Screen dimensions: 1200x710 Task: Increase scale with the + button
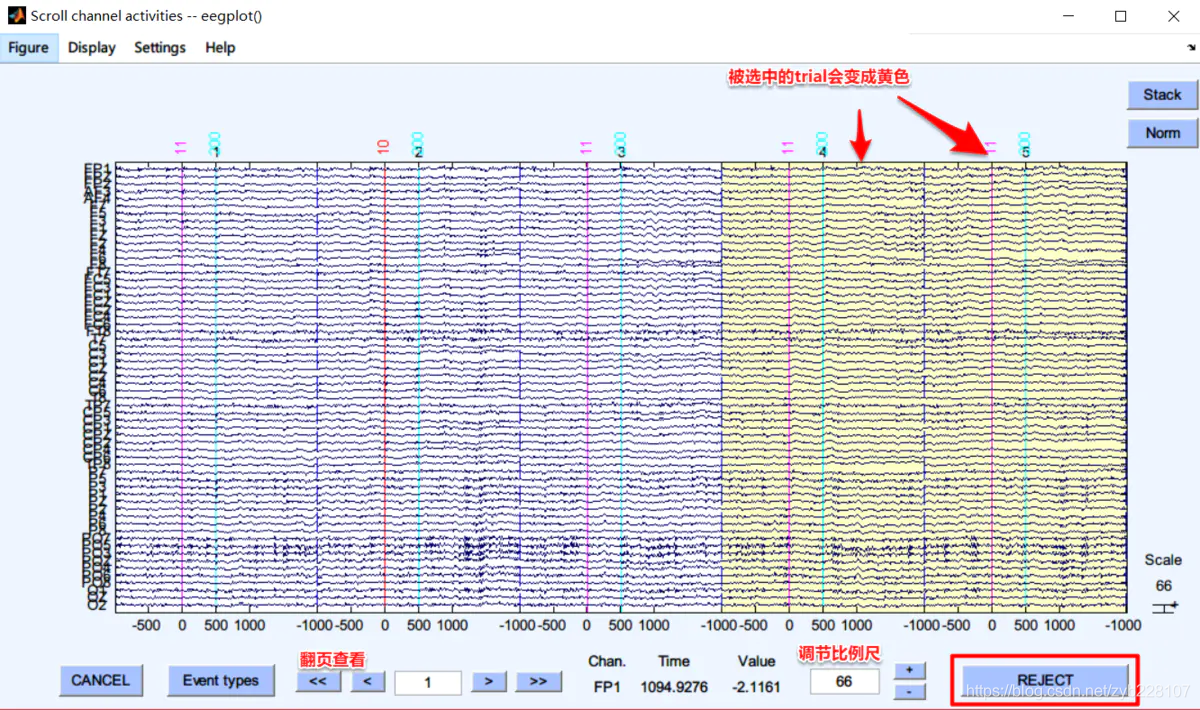tap(908, 669)
